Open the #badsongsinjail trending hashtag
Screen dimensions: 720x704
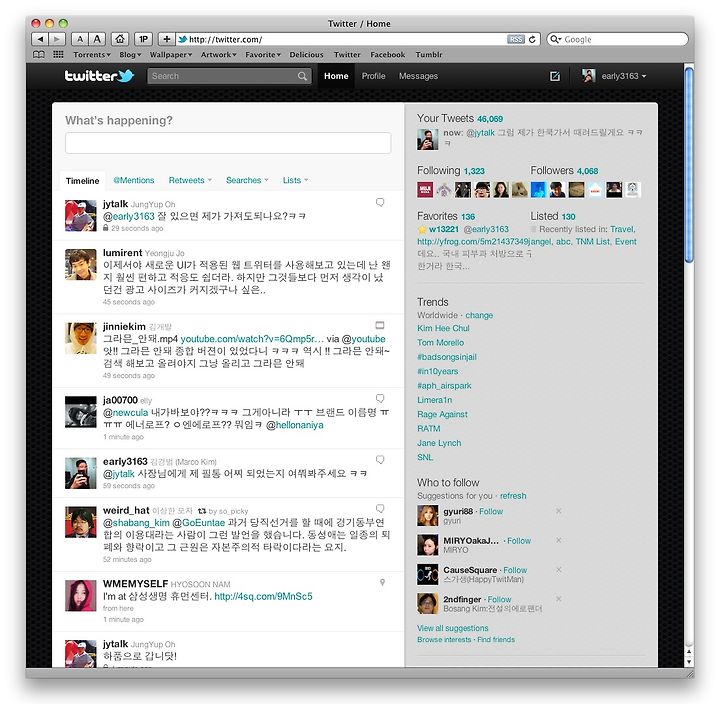click(x=447, y=357)
